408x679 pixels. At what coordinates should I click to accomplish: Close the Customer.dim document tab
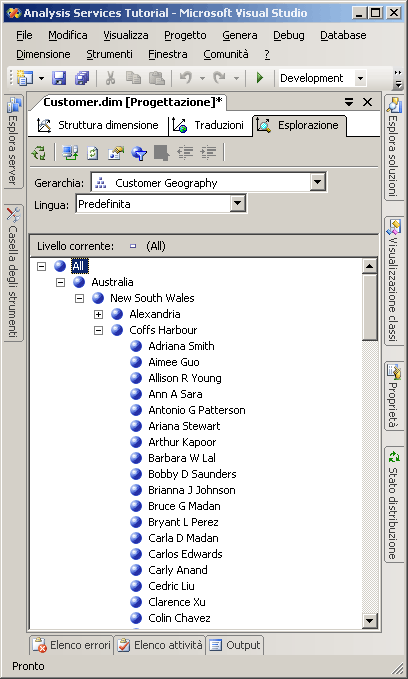pyautogui.click(x=367, y=102)
